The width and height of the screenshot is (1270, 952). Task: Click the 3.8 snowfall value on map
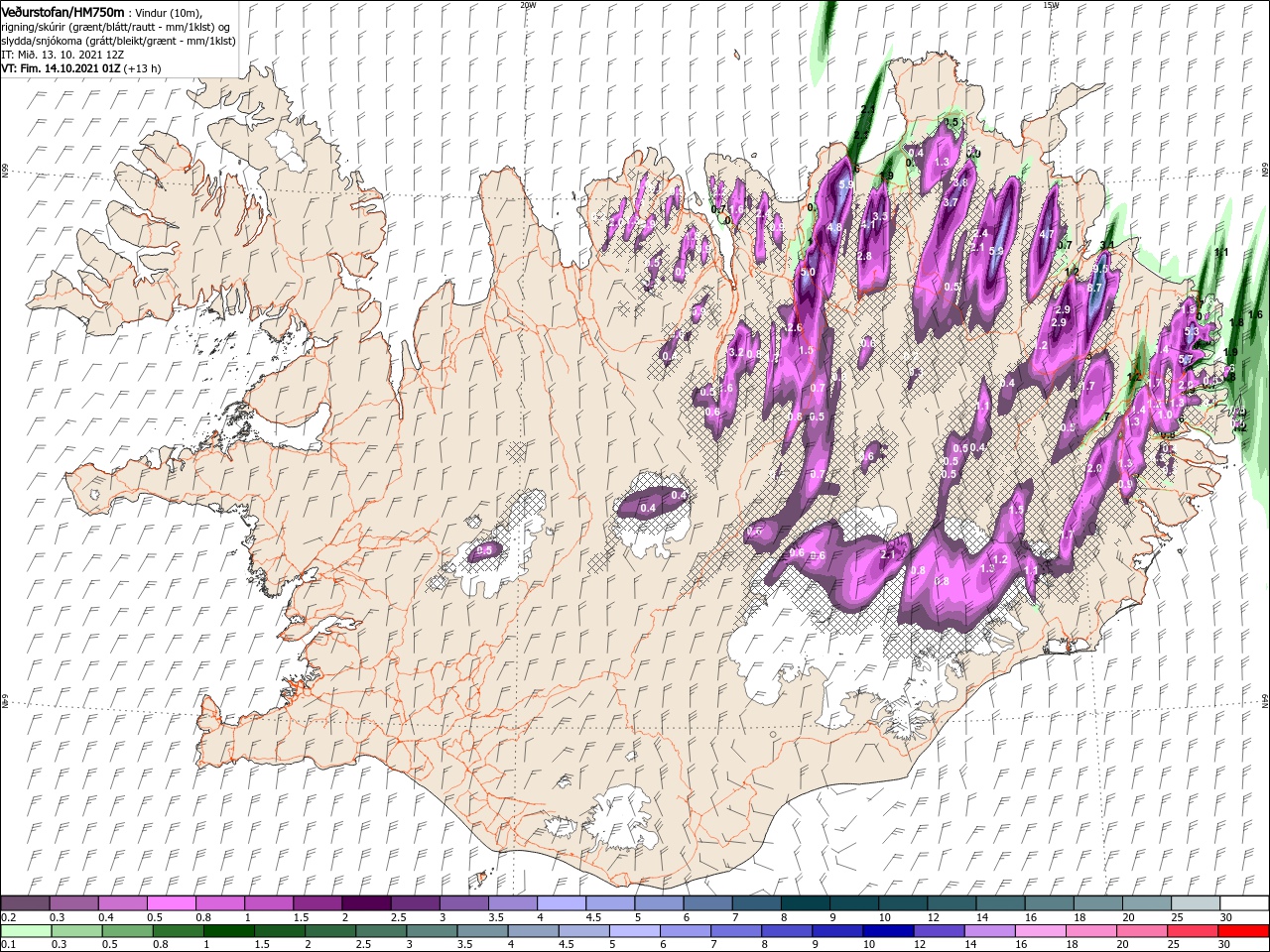[960, 182]
